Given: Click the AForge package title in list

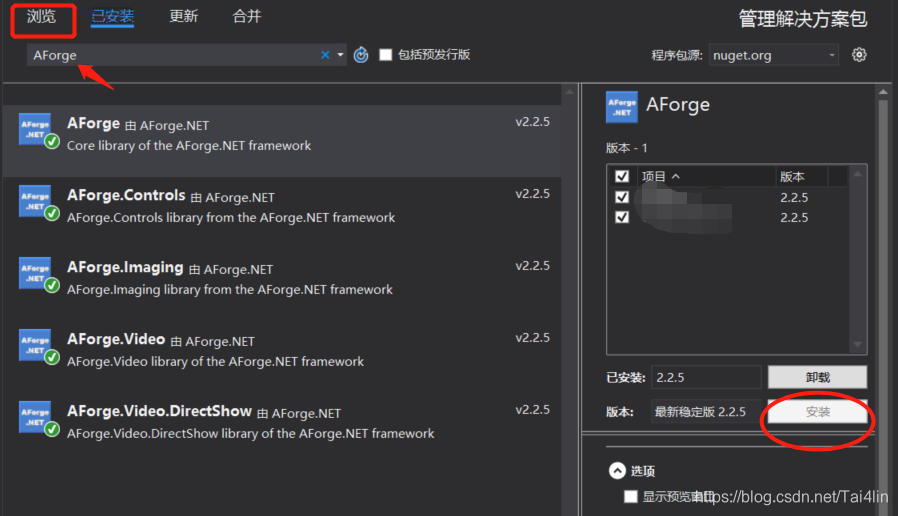Looking at the screenshot, I should 93,124.
